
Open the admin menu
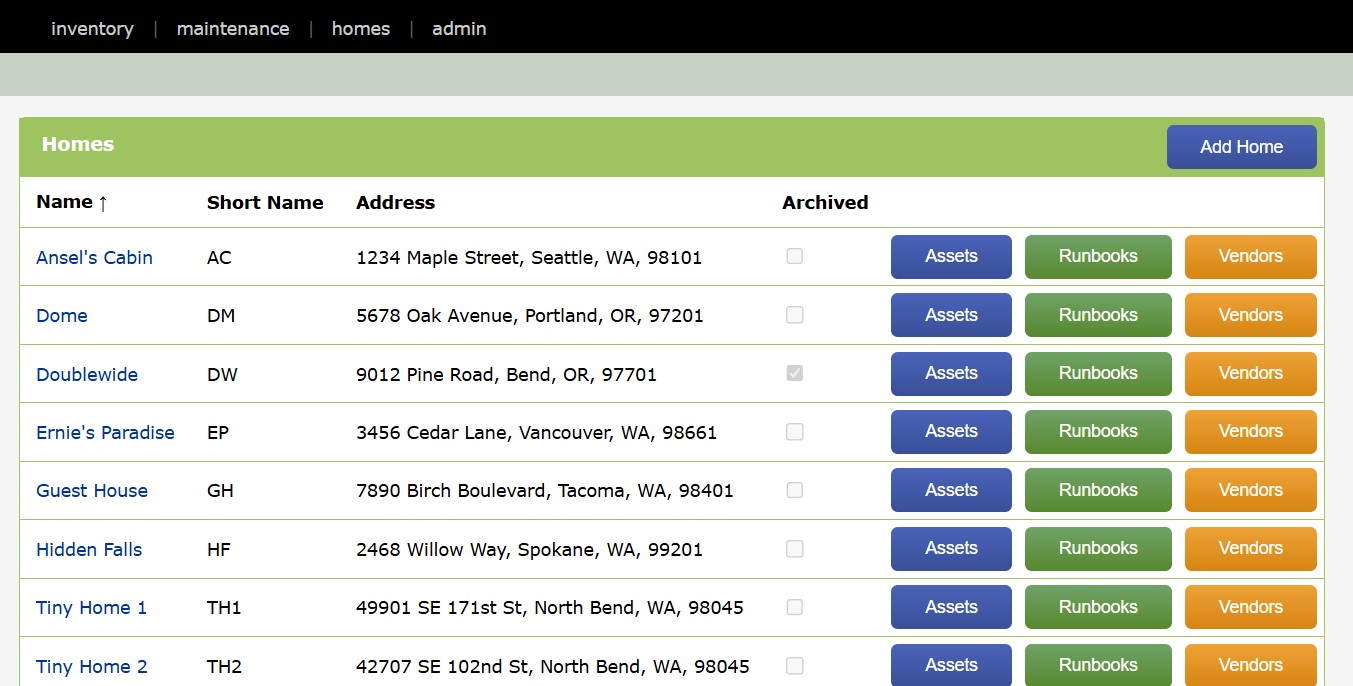[x=459, y=29]
